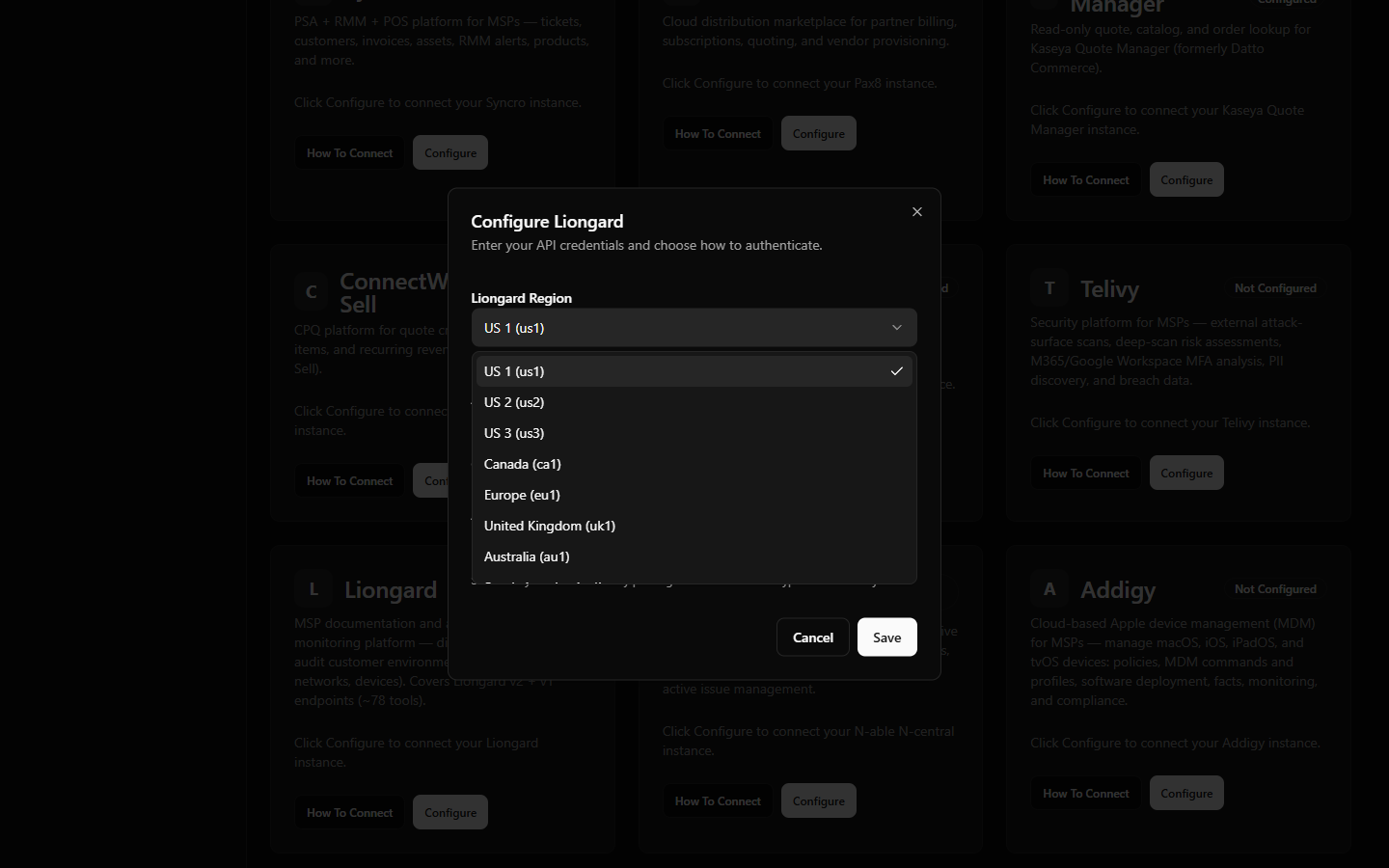Click Addigy Not Configured badge
The image size is (1389, 868).
[x=1275, y=589]
